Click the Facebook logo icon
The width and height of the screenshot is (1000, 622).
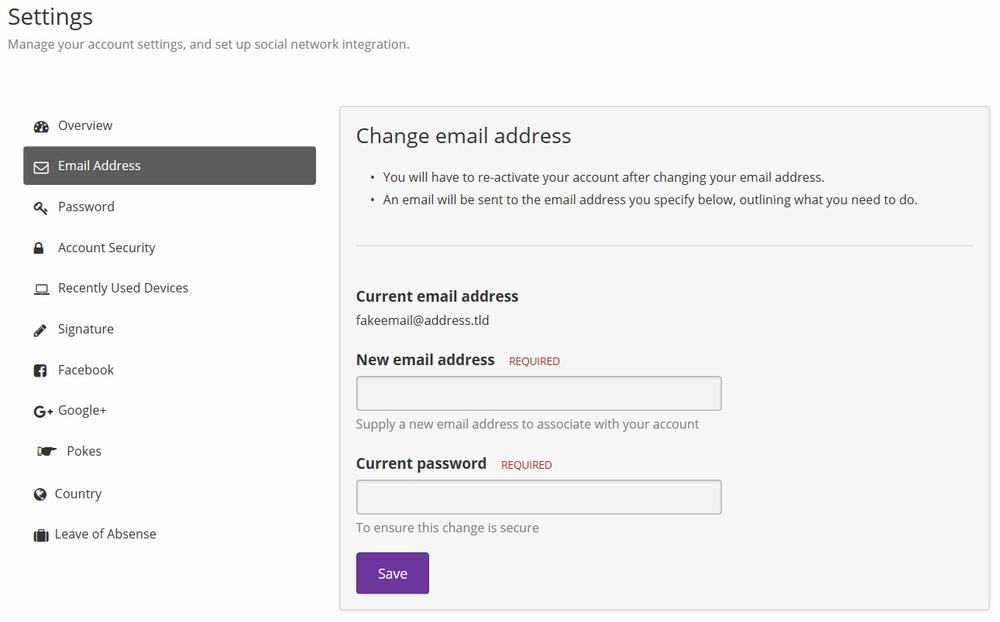coord(40,371)
